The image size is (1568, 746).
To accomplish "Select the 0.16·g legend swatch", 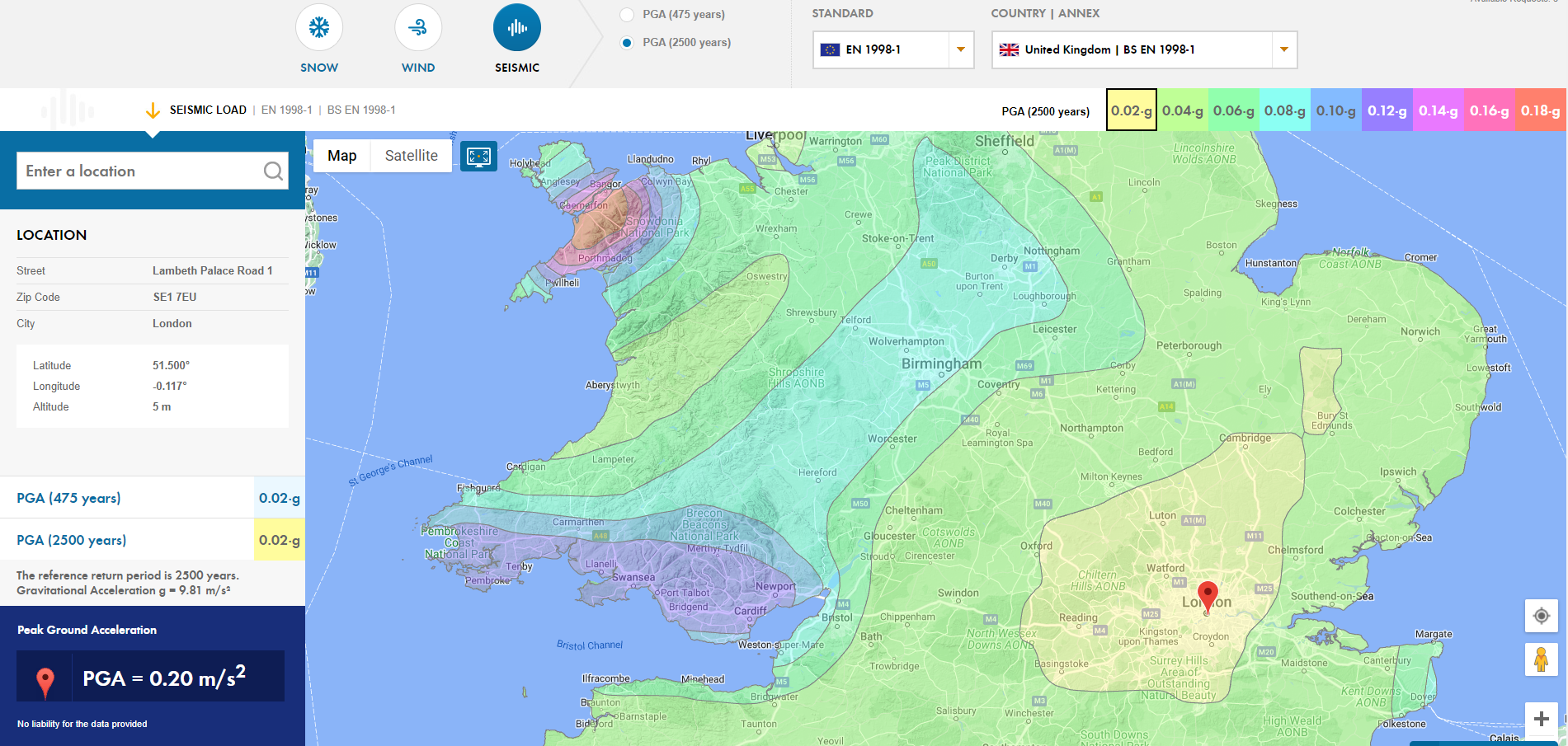I will point(1490,110).
